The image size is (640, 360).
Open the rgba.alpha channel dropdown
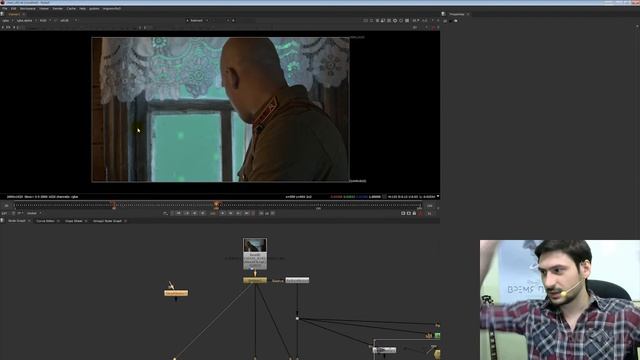coord(26,20)
